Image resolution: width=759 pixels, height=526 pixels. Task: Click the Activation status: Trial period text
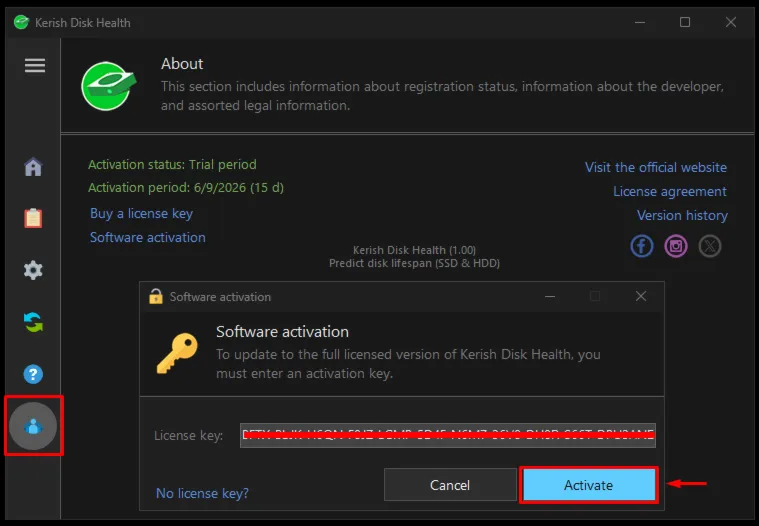click(172, 165)
